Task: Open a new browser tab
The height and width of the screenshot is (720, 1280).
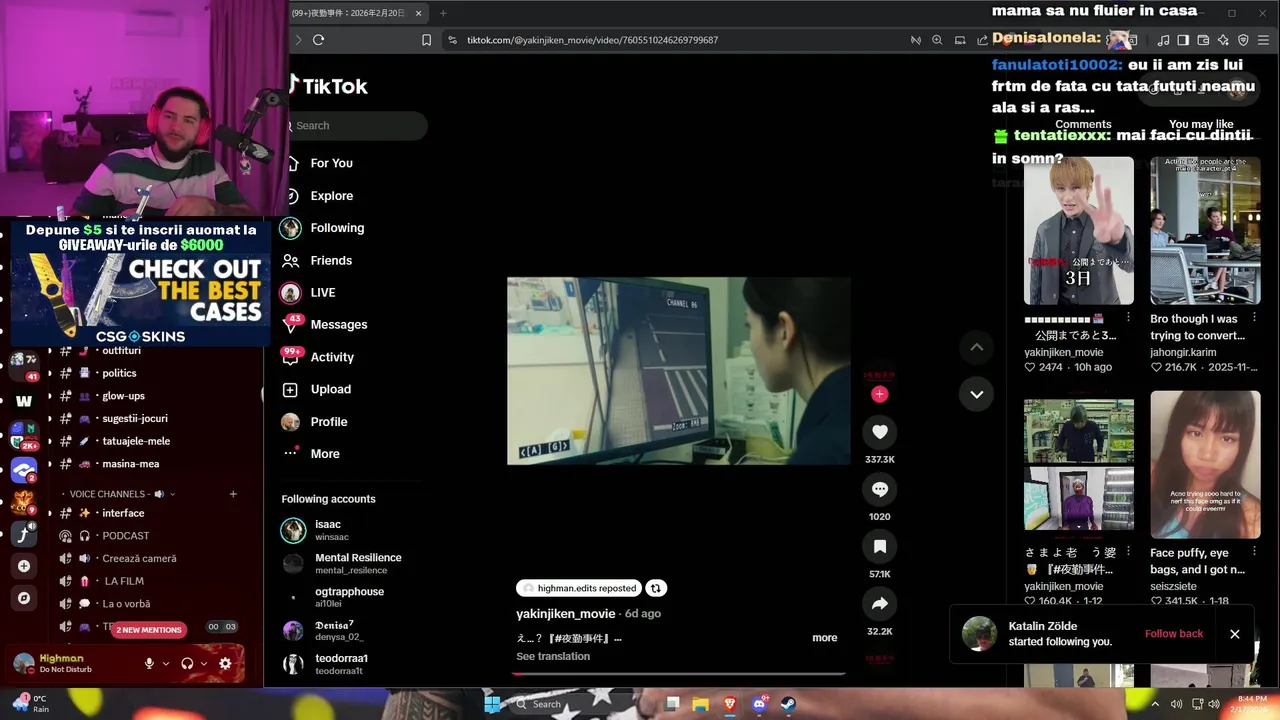Action: 443,13
